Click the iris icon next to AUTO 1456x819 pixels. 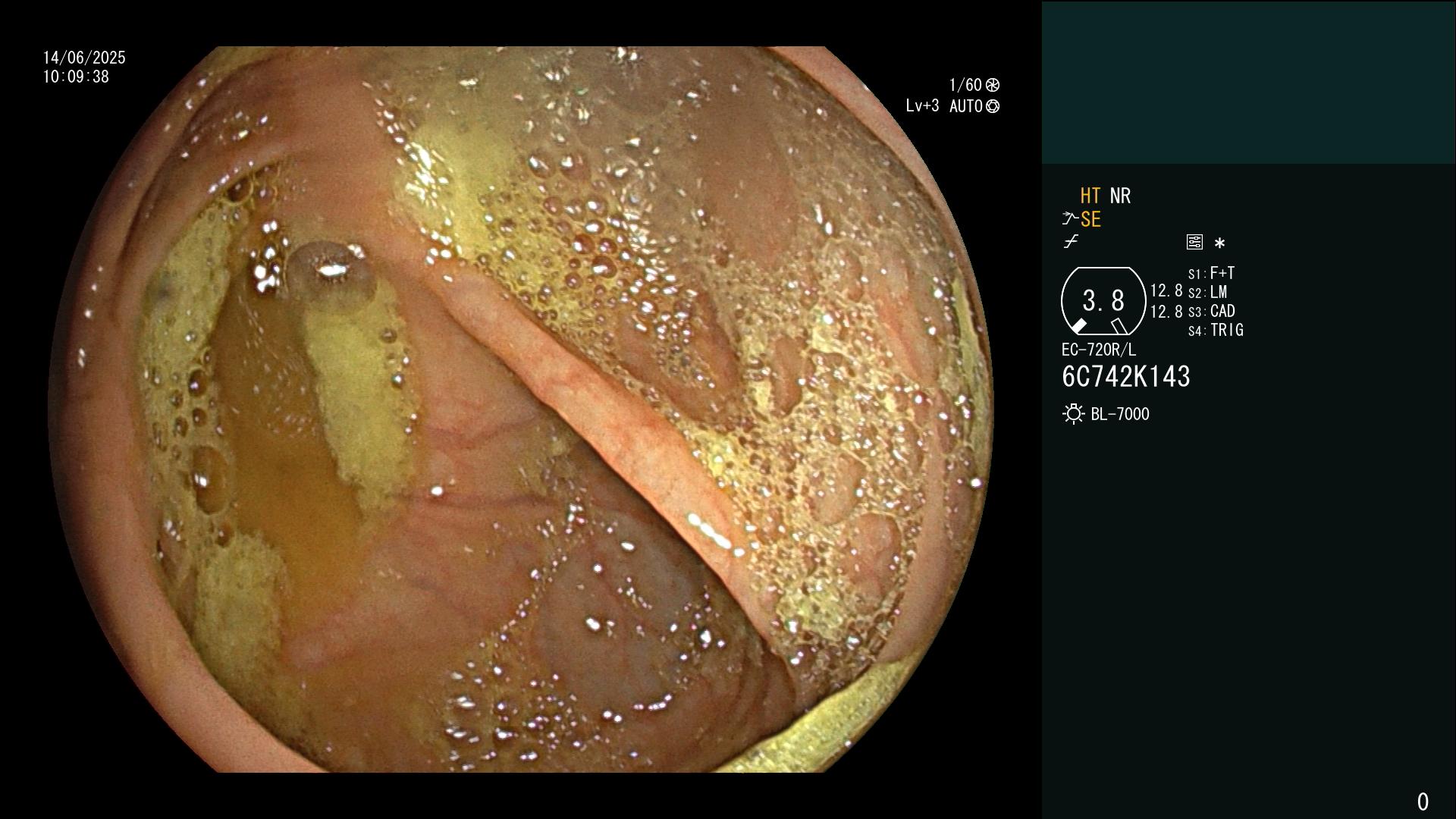(993, 106)
